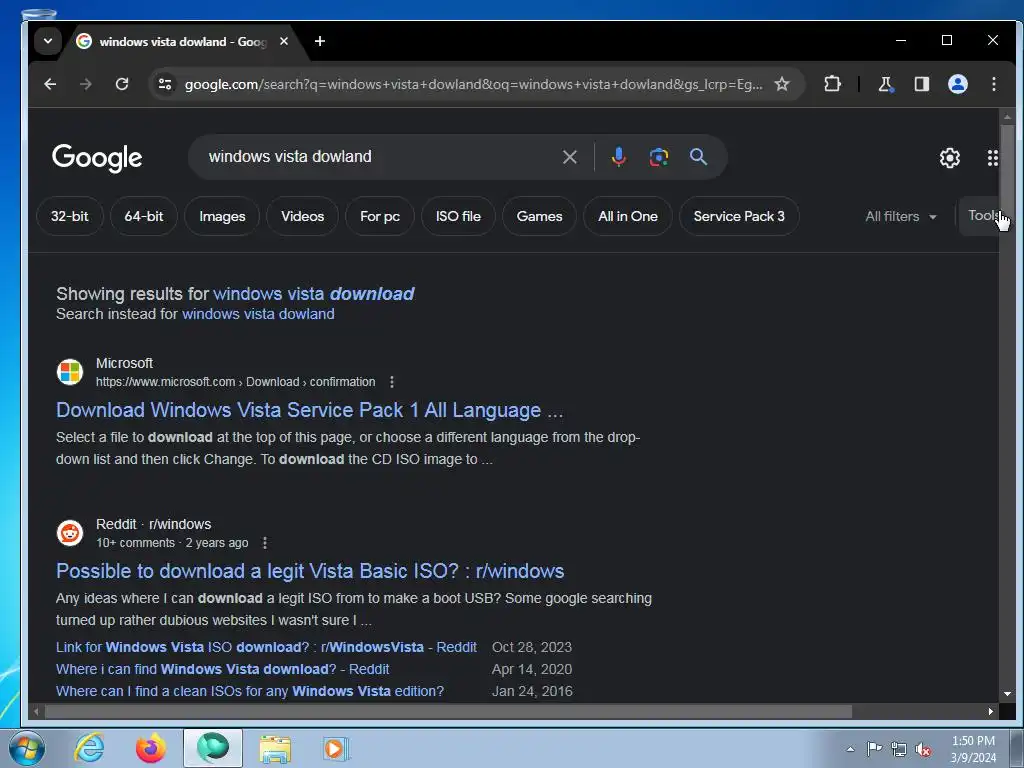Viewport: 1024px width, 768px height.
Task: Go back to the previous page
Action: coord(50,84)
